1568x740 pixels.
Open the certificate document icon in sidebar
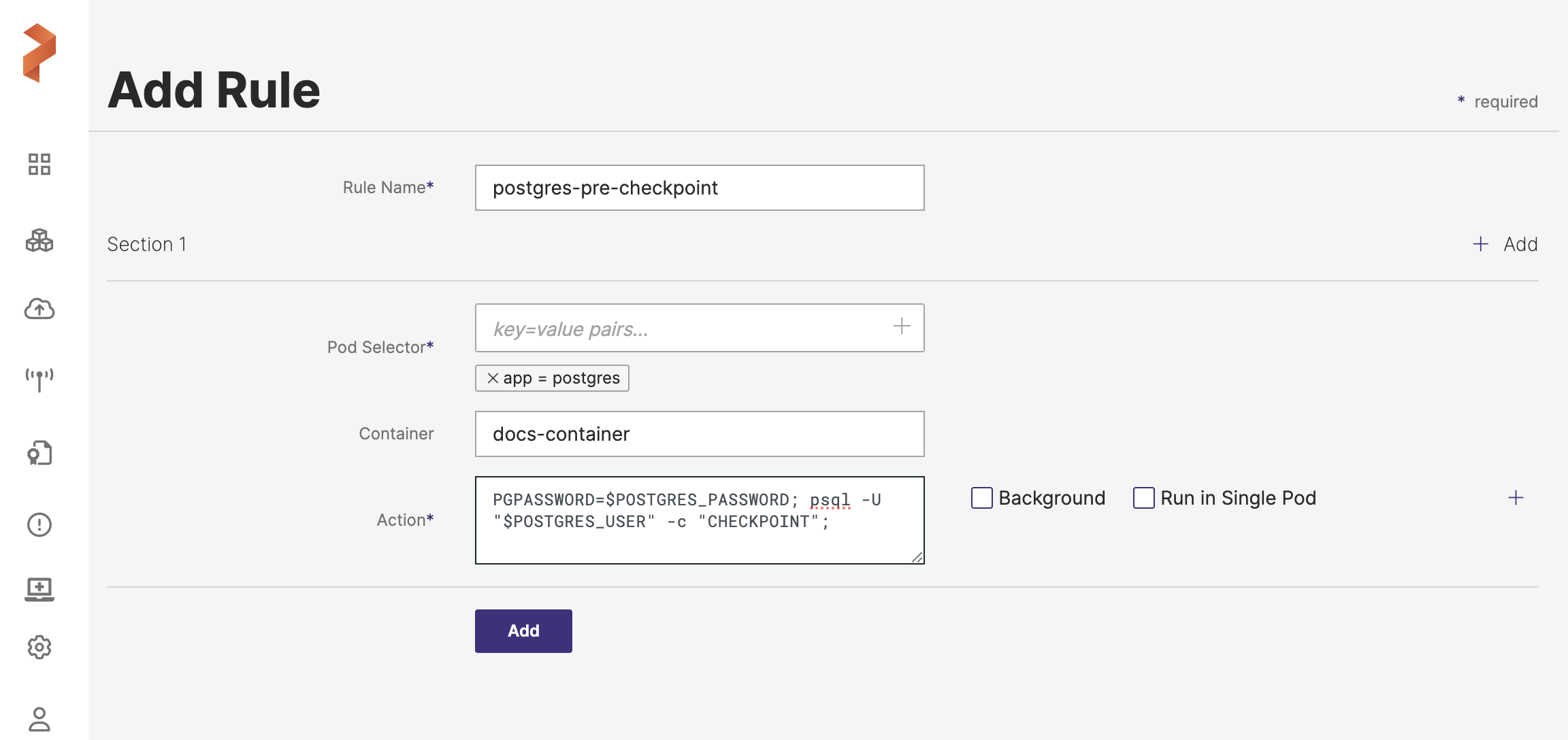pyautogui.click(x=39, y=453)
